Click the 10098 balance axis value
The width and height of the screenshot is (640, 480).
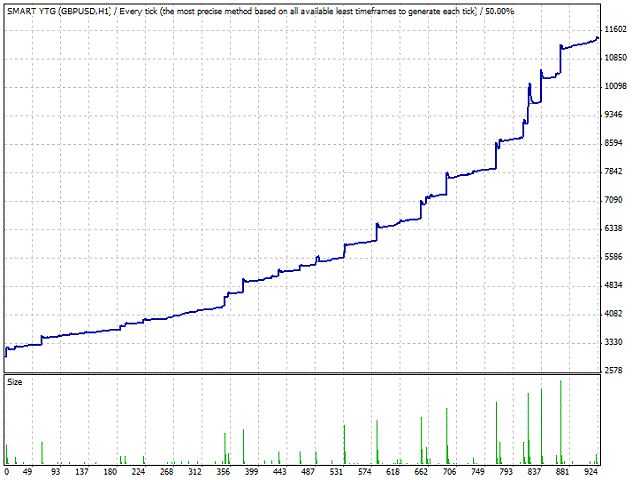point(615,86)
